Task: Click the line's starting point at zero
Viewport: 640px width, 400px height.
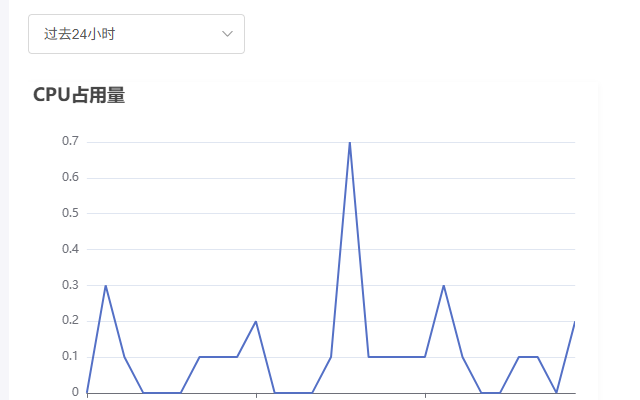Action: [88, 391]
